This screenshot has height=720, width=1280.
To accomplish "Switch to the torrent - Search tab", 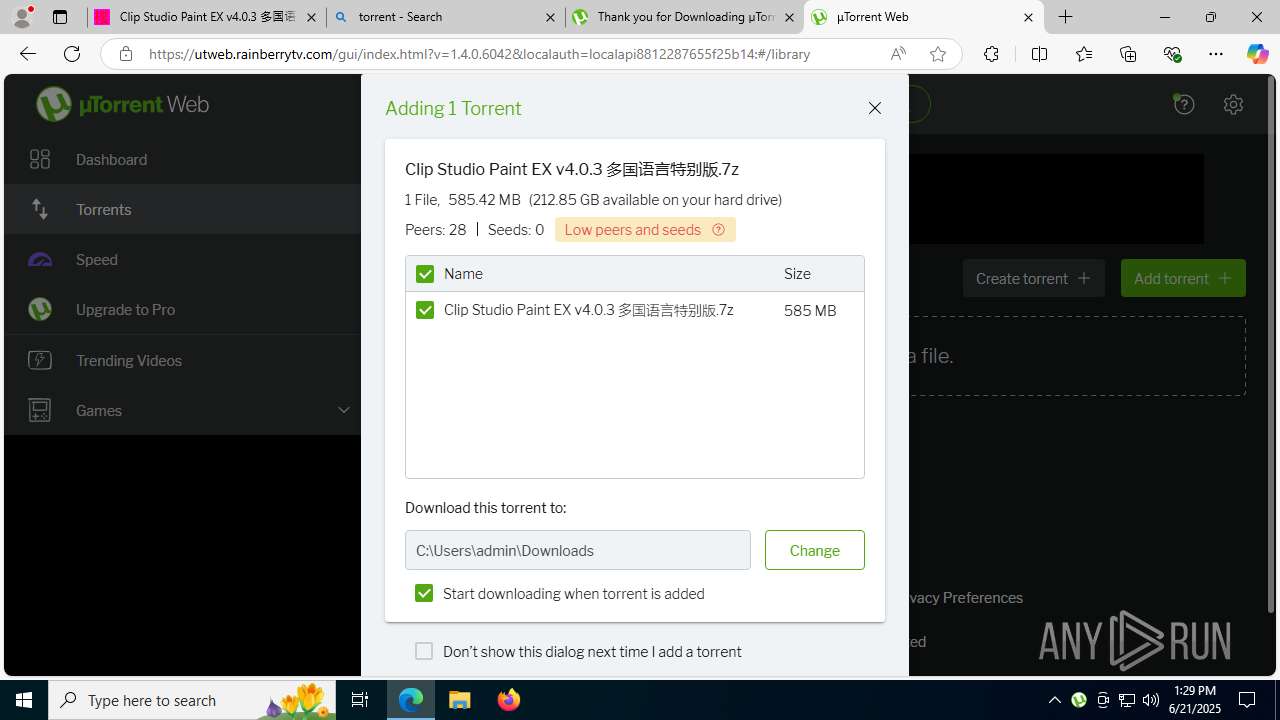I will pos(446,17).
